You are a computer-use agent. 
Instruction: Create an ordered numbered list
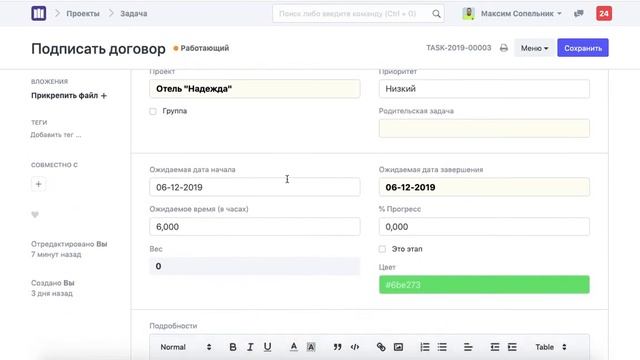pyautogui.click(x=424, y=347)
